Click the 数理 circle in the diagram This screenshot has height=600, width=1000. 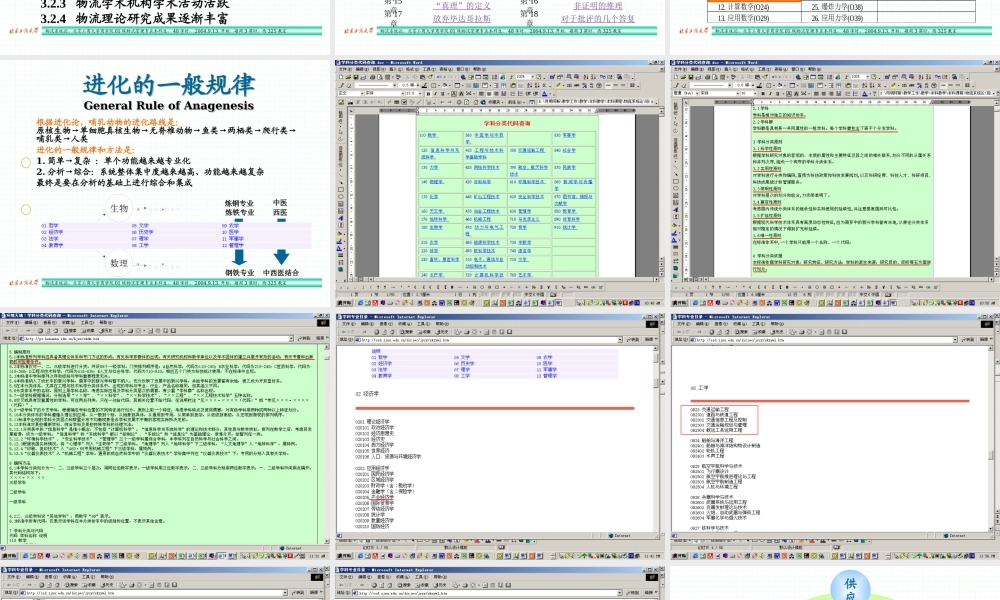coord(119,263)
